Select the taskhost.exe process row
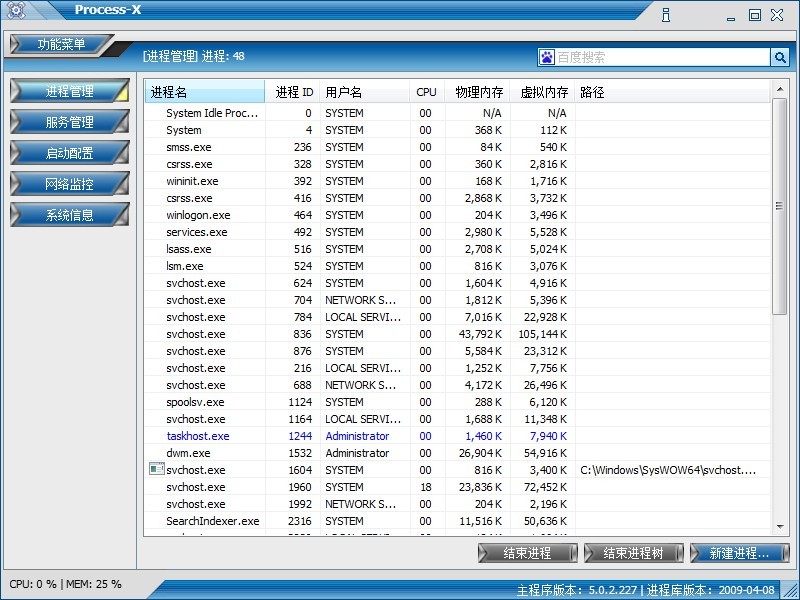 tap(198, 436)
